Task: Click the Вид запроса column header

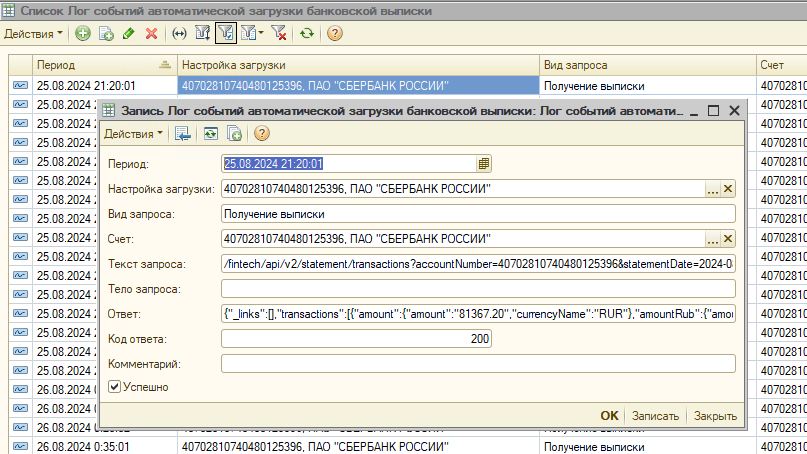Action: (647, 65)
